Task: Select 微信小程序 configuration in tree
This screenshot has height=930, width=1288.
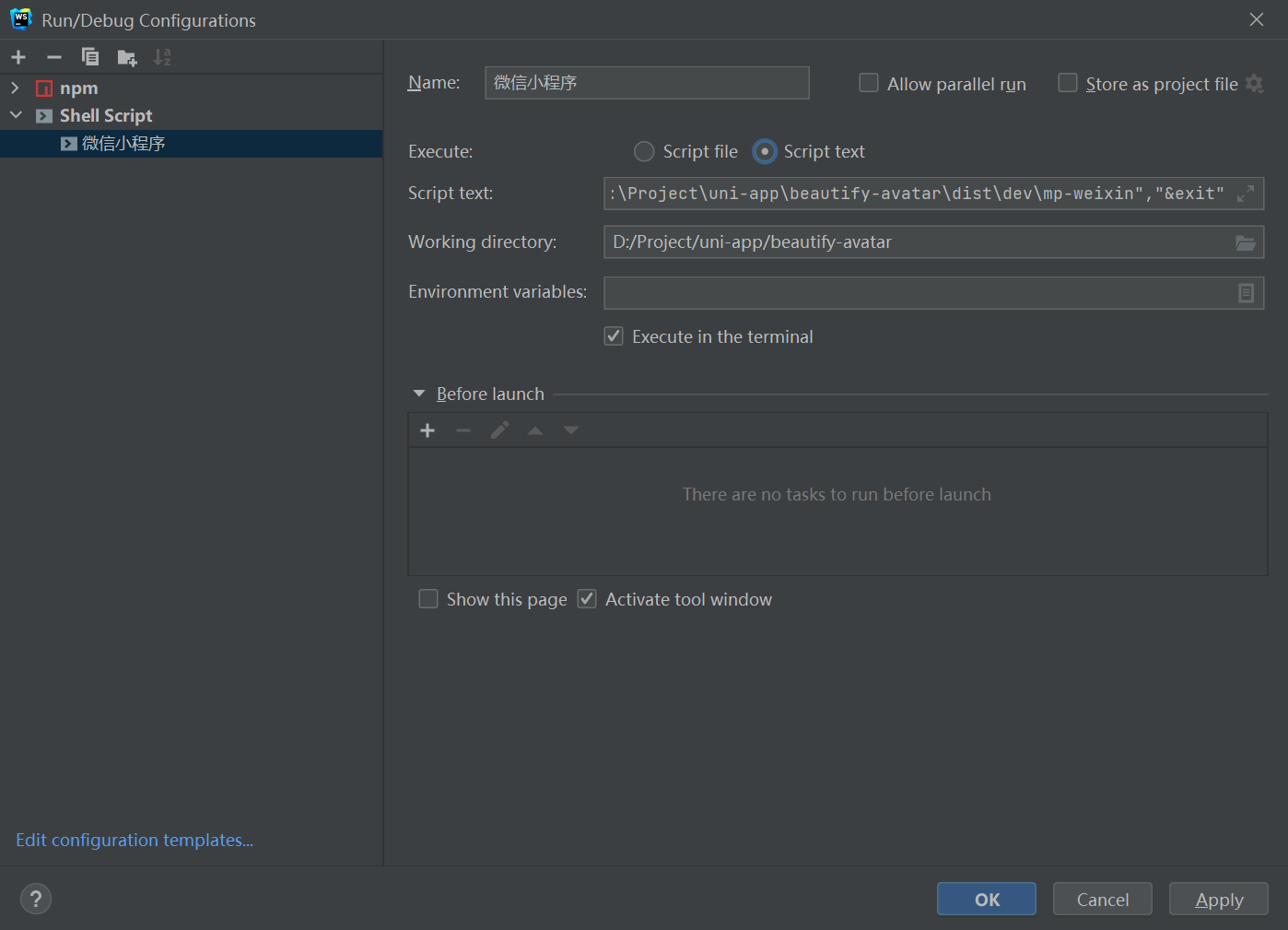Action: point(191,144)
